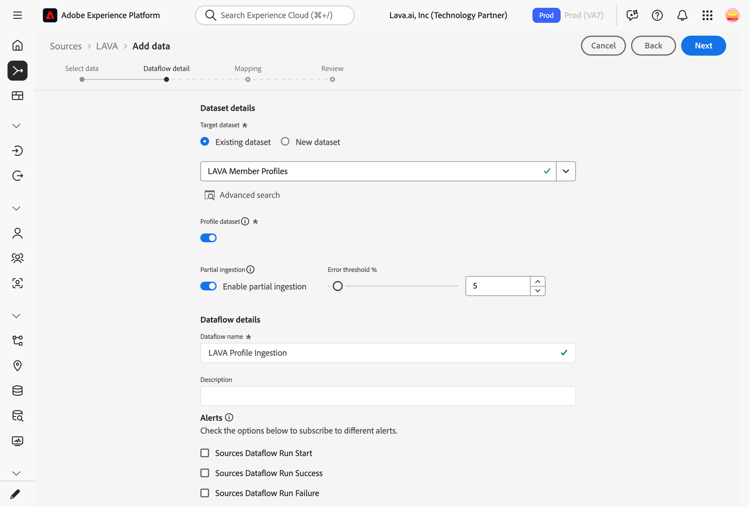Open the Identities person-frame sidebar icon
Viewport: 750px width, 507px height.
coord(17,283)
